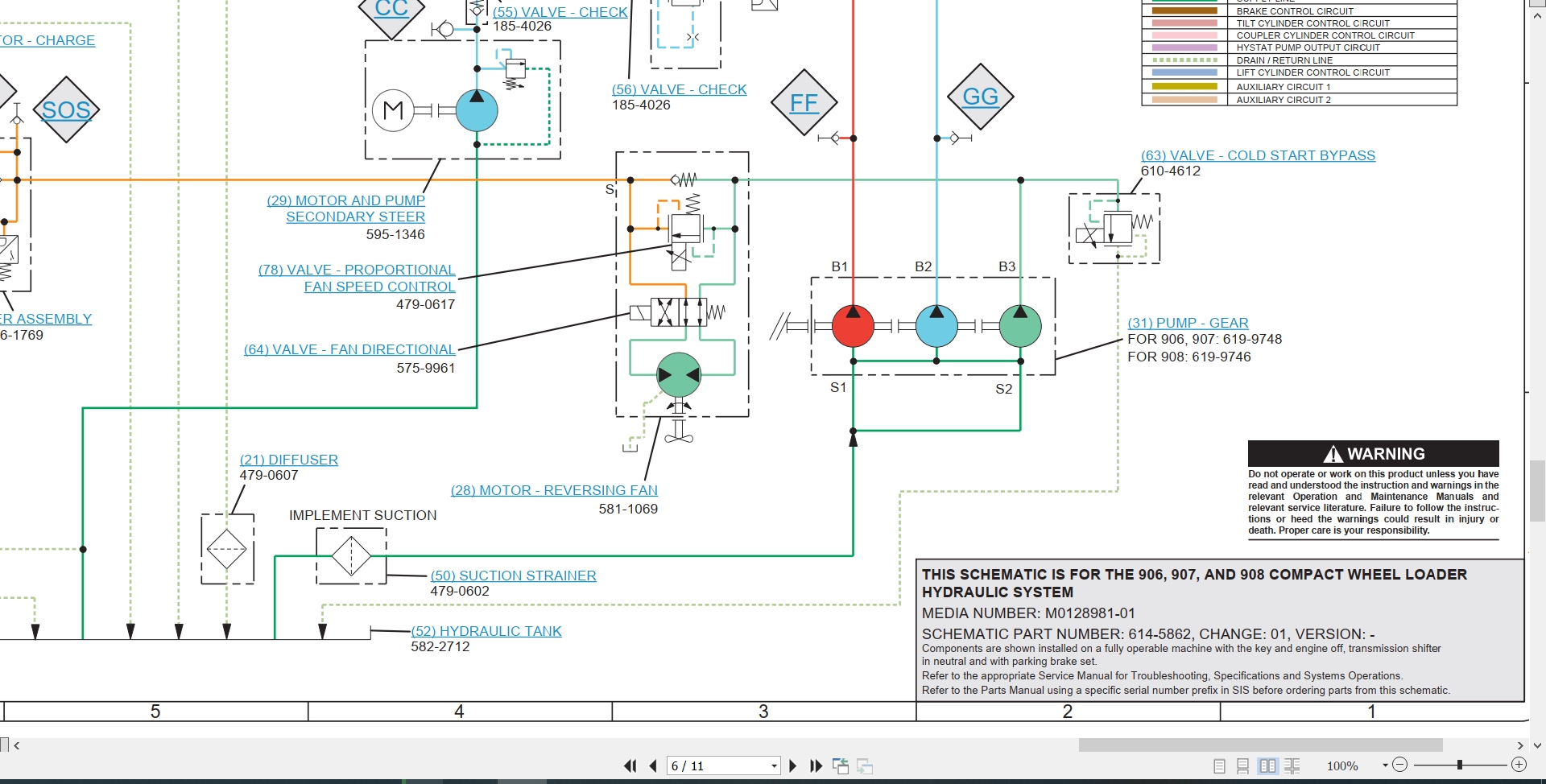Click the diffuser filter diamond symbol
Viewport: 1546px width, 784px height.
coord(227,550)
